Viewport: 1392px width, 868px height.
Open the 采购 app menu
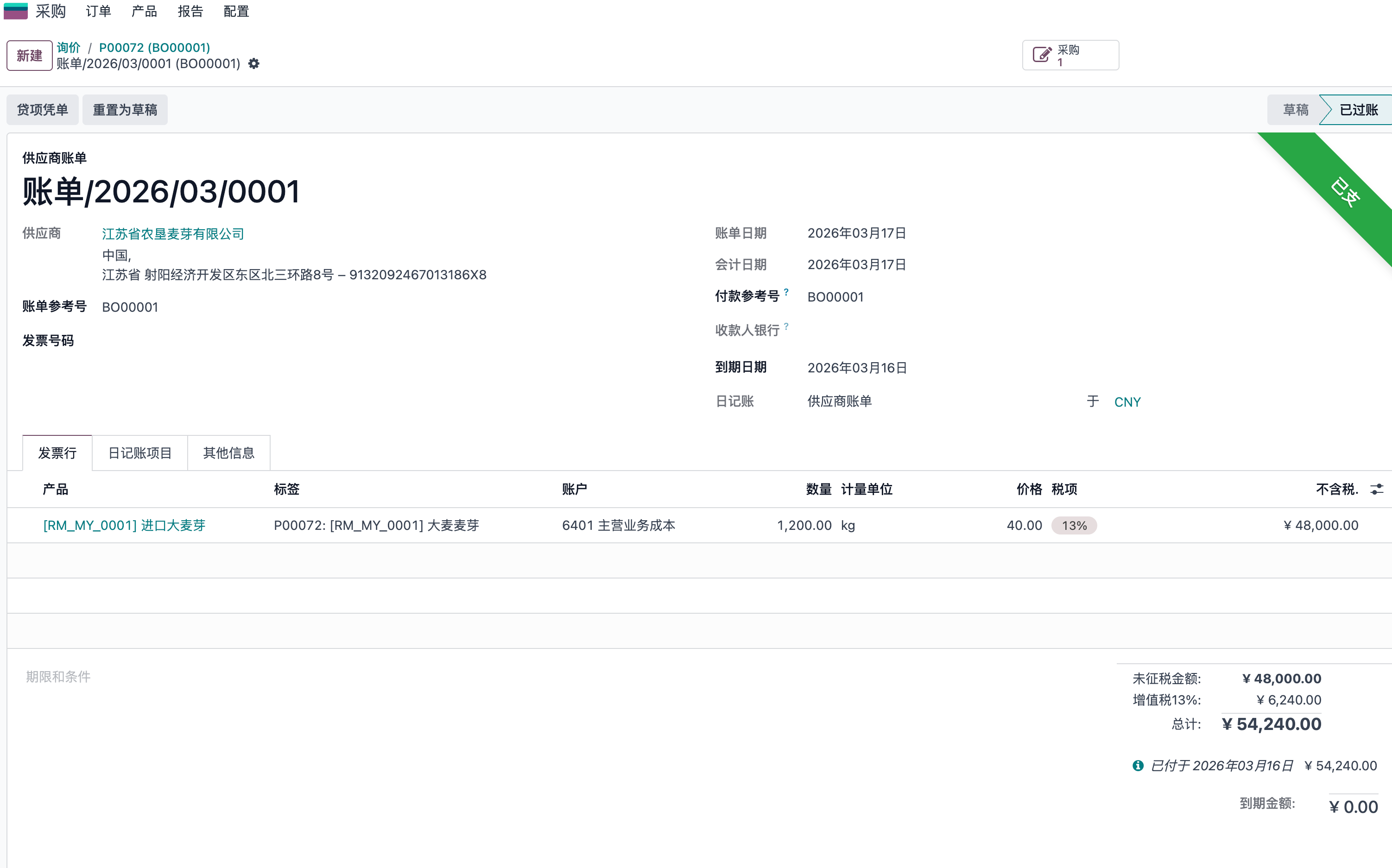pos(51,11)
